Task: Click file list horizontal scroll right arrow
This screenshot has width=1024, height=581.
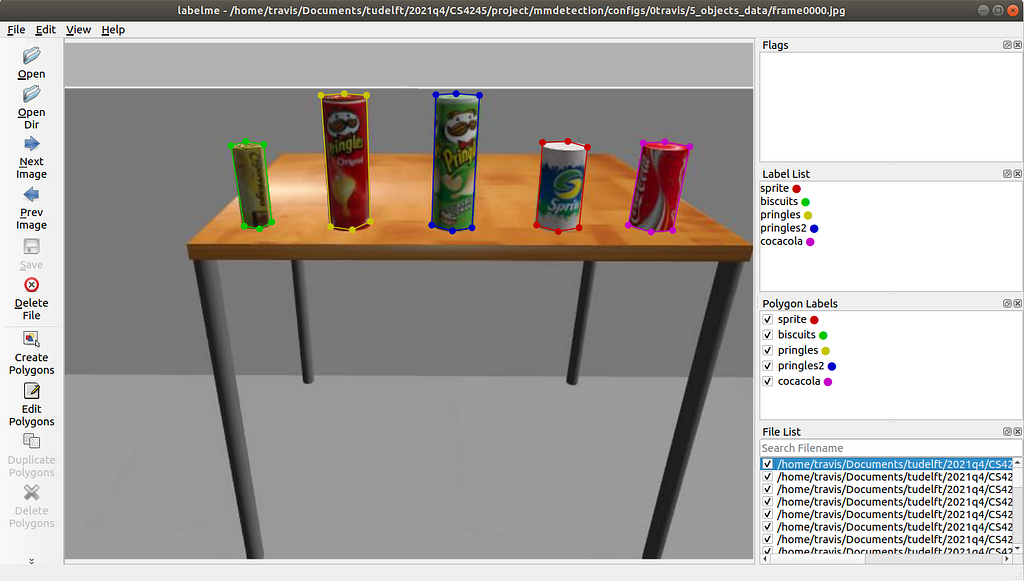Action: coord(1007,559)
